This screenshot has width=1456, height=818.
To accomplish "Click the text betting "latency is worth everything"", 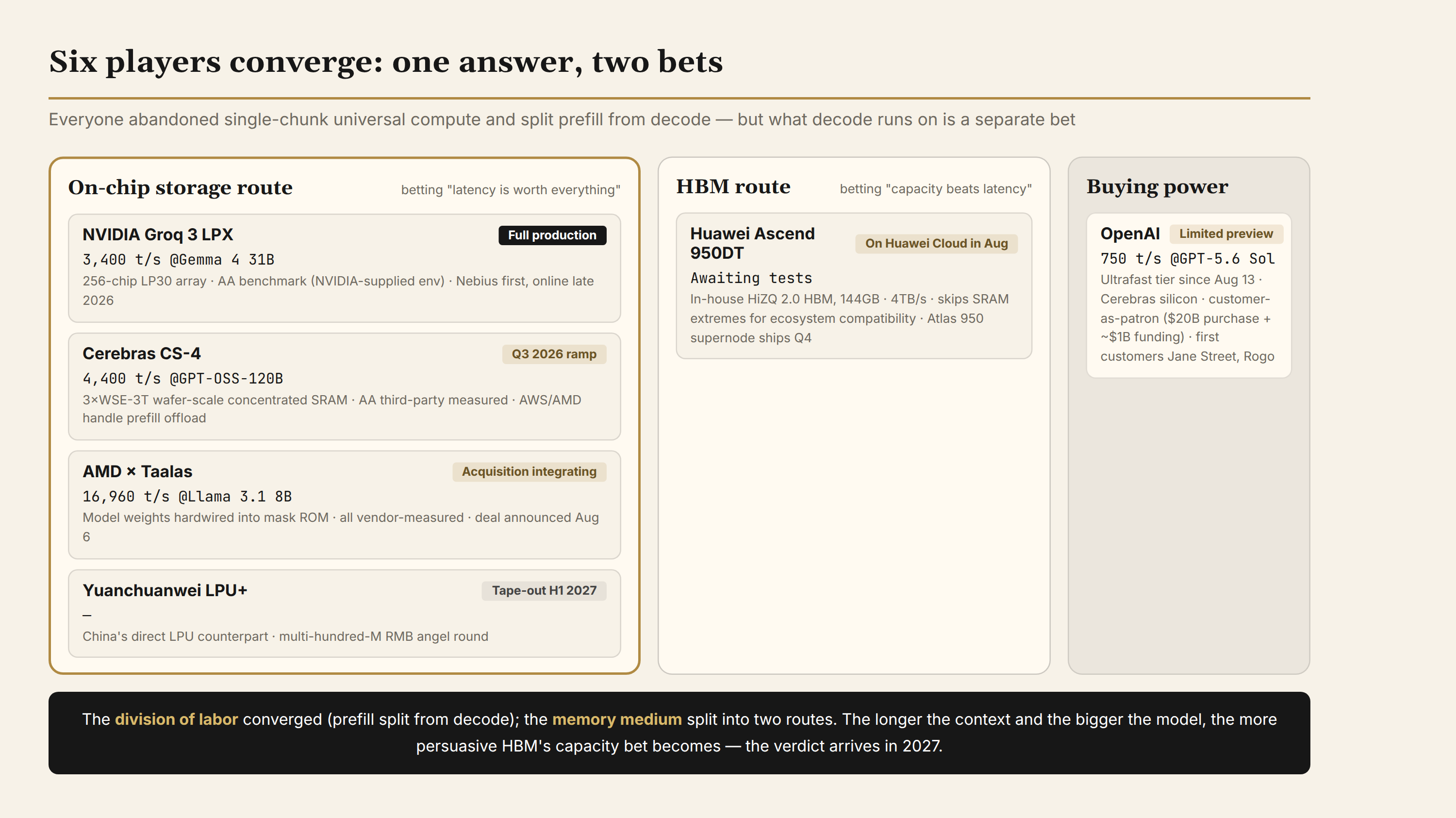I will click(x=511, y=190).
